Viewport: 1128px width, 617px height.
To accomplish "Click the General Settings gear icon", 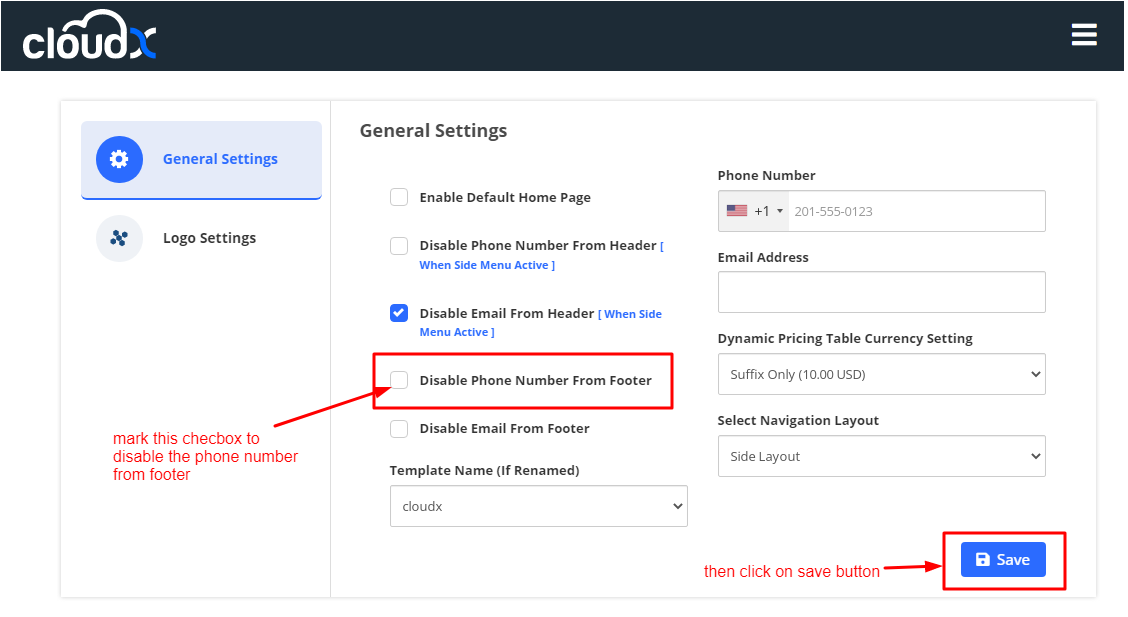I will (119, 159).
